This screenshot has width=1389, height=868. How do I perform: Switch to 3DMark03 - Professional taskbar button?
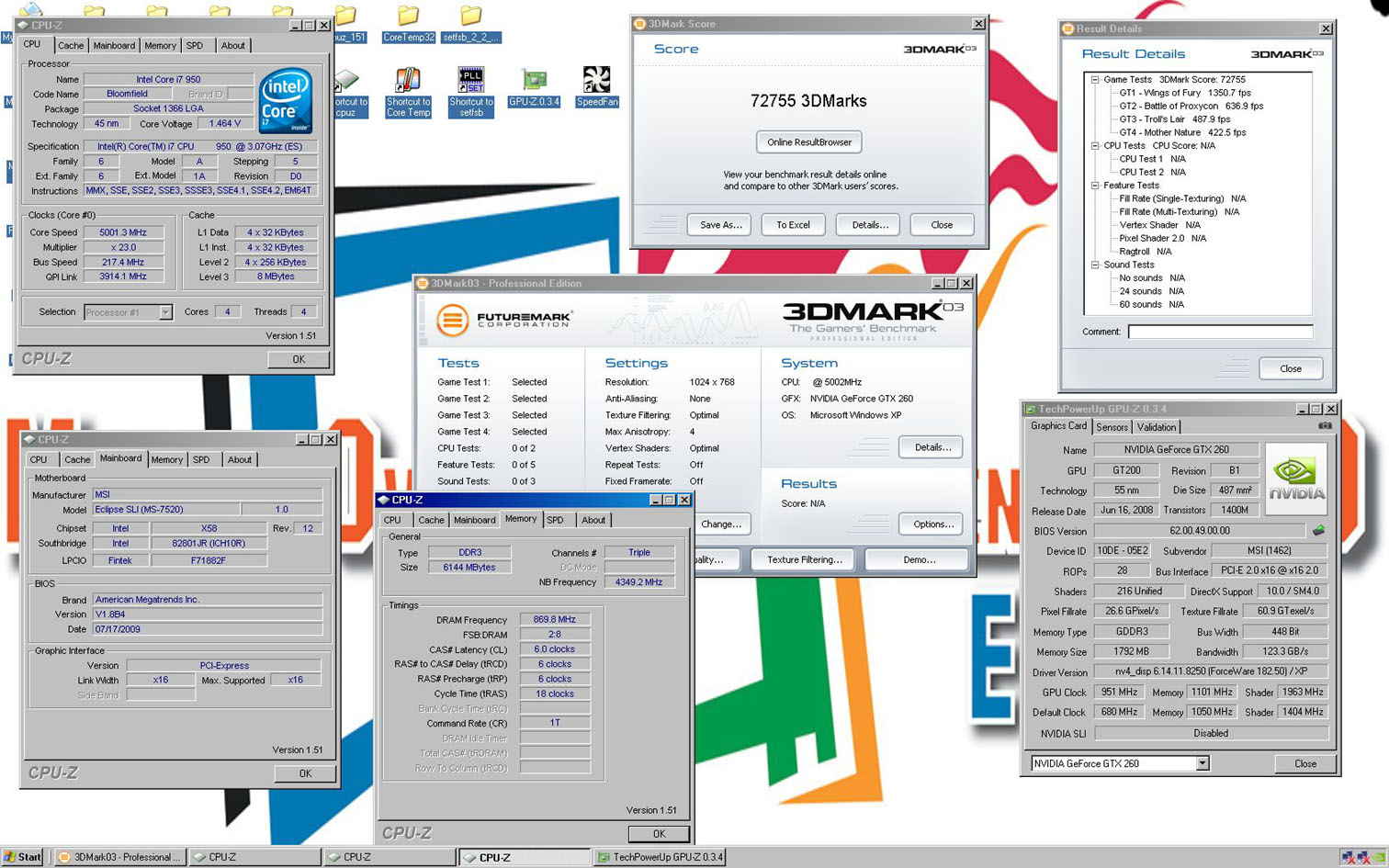click(119, 857)
